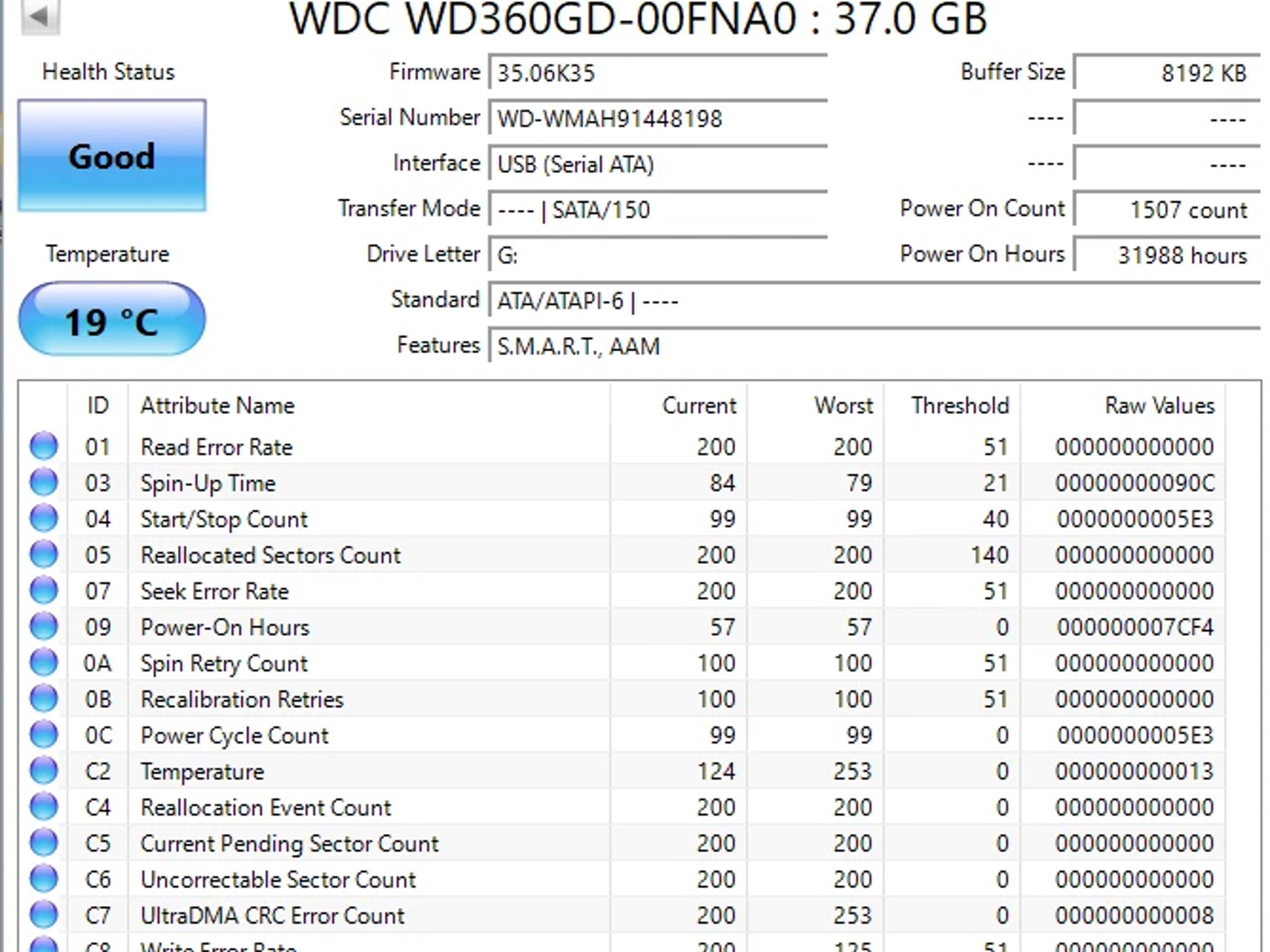Click the Good health status button
This screenshot has height=952, width=1270.
[112, 156]
